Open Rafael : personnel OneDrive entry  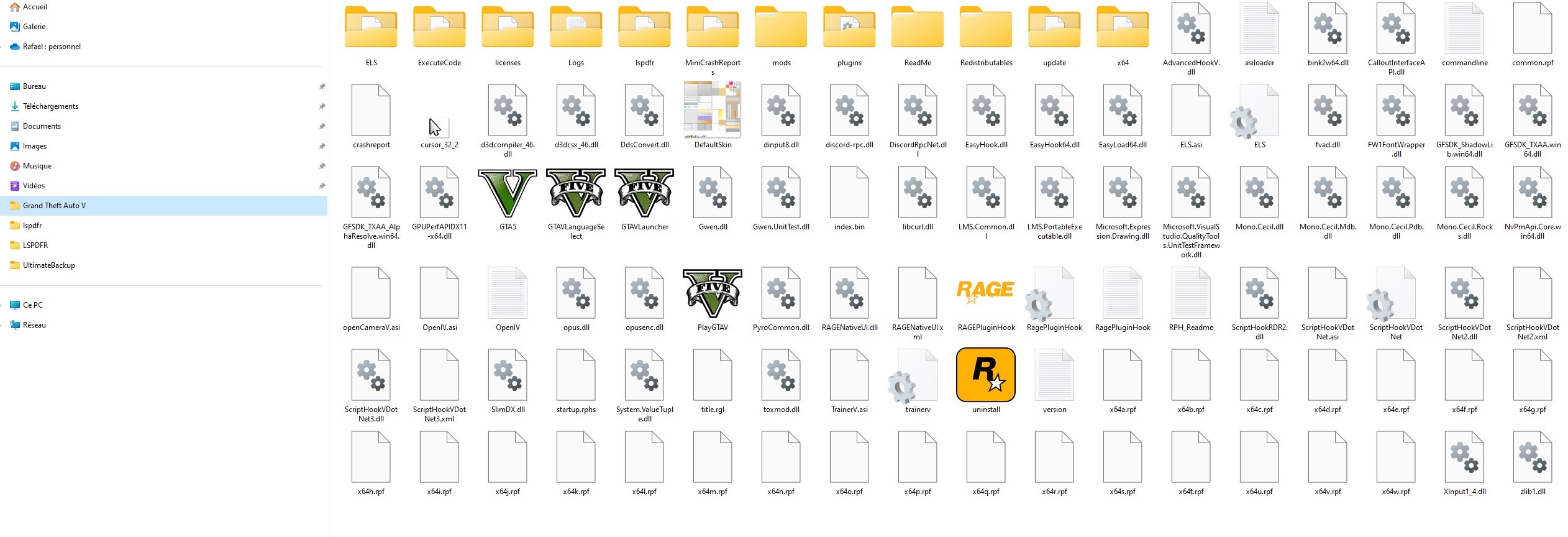pyautogui.click(x=52, y=47)
